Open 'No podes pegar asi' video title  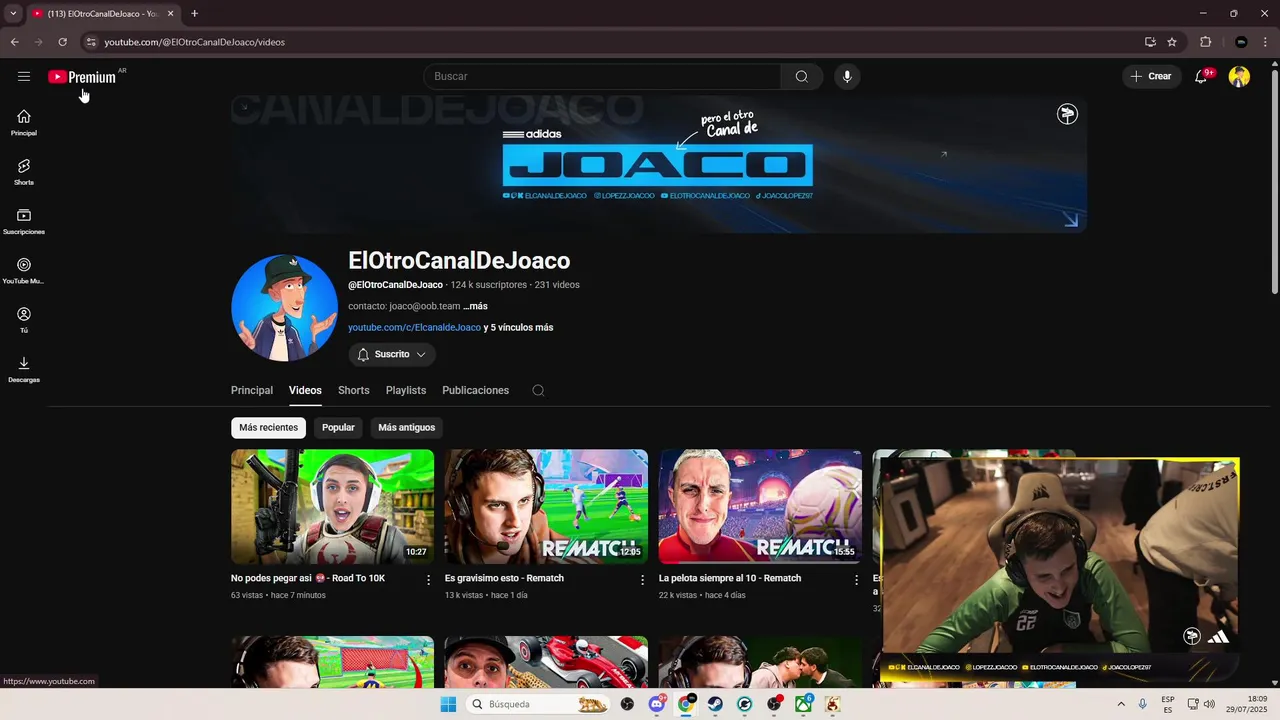[x=308, y=578]
